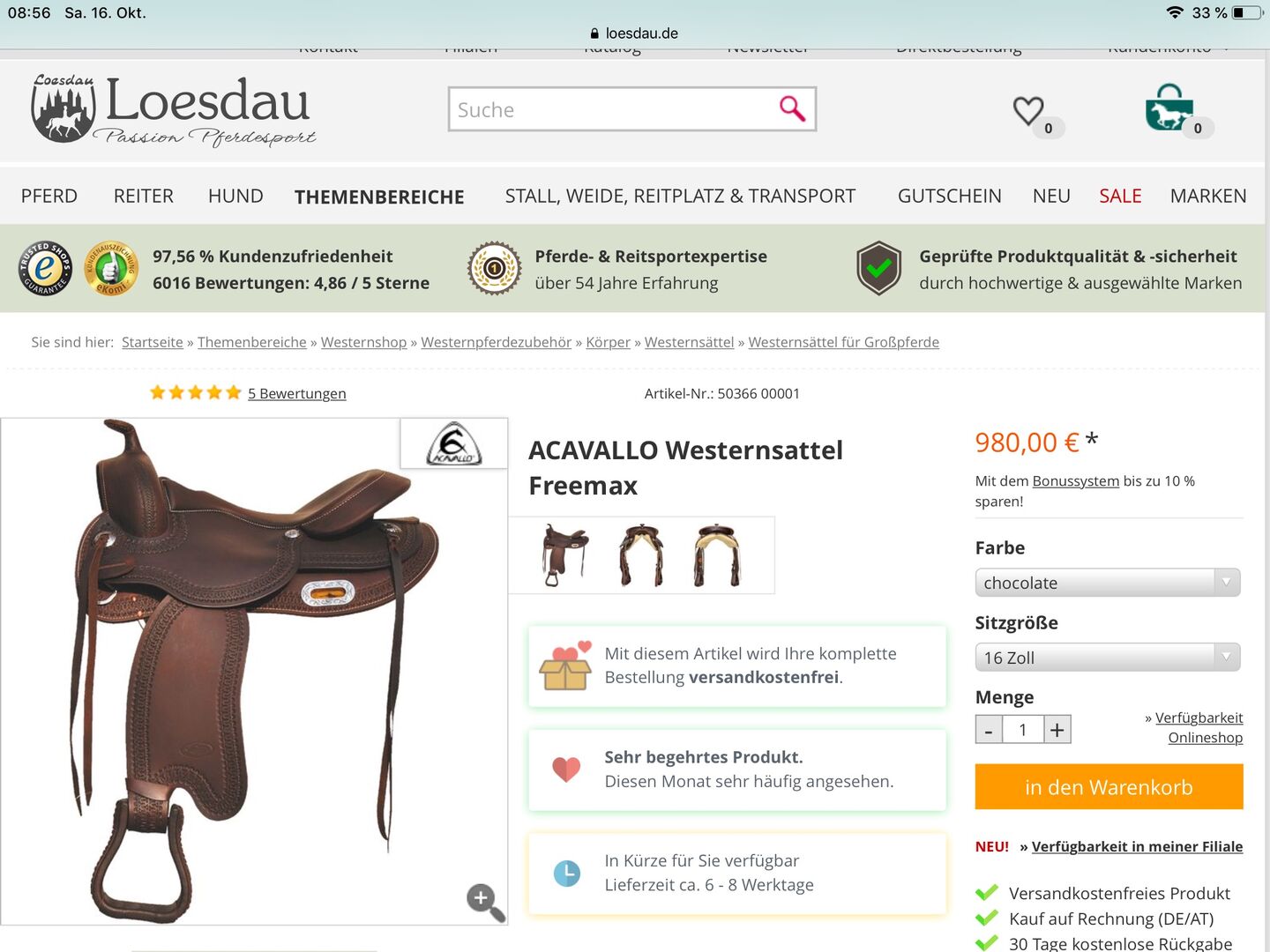The image size is (1270, 952).
Task: Add item with in den Warenkorb
Action: [1109, 786]
